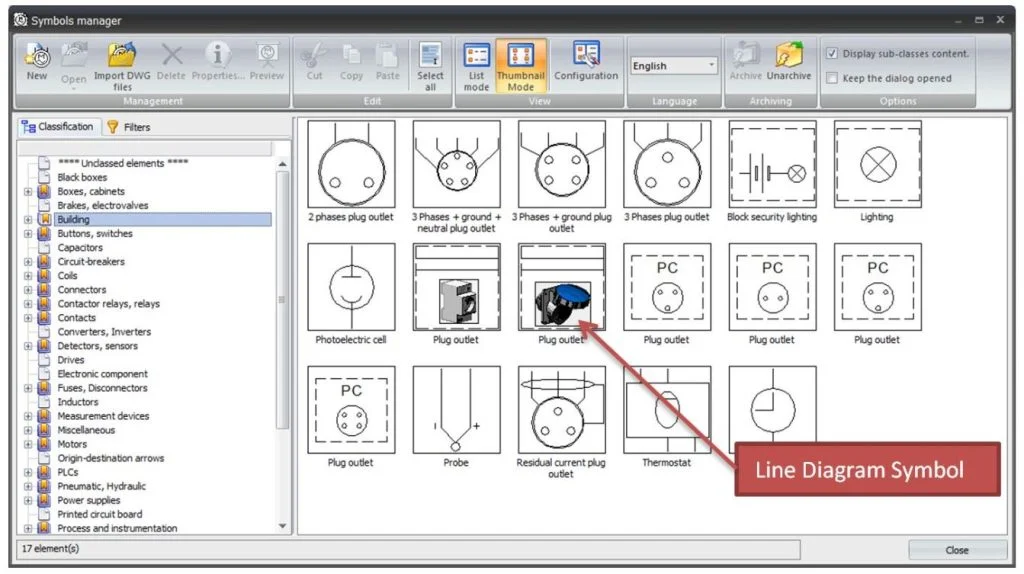Click tree scrollbar up arrow
Image resolution: width=1024 pixels, height=574 pixels.
pyautogui.click(x=283, y=164)
